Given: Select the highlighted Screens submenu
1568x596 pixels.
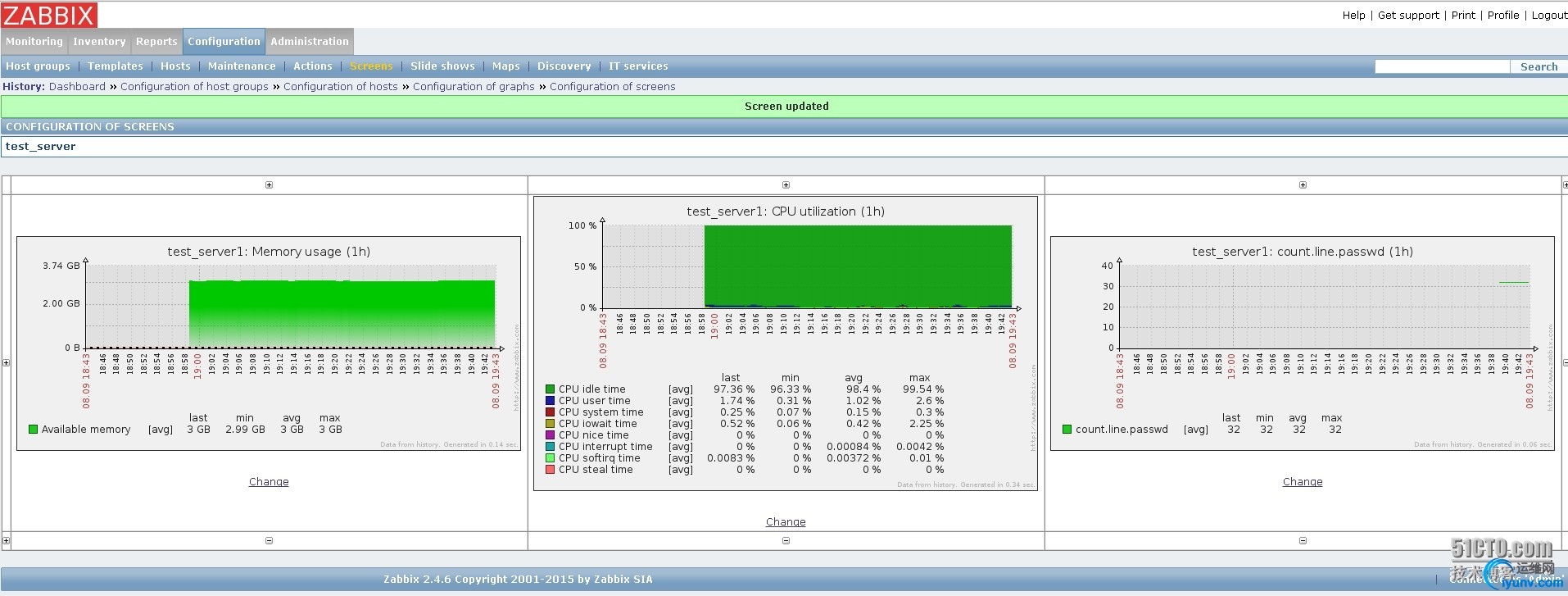Looking at the screenshot, I should pyautogui.click(x=371, y=66).
